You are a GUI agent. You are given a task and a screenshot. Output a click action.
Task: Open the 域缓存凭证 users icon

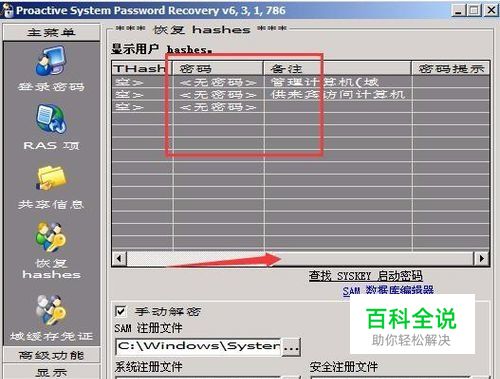tap(51, 310)
